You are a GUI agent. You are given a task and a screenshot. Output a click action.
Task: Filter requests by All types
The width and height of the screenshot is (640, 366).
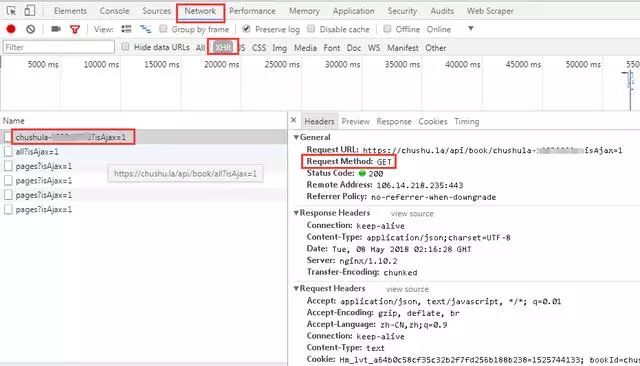200,48
